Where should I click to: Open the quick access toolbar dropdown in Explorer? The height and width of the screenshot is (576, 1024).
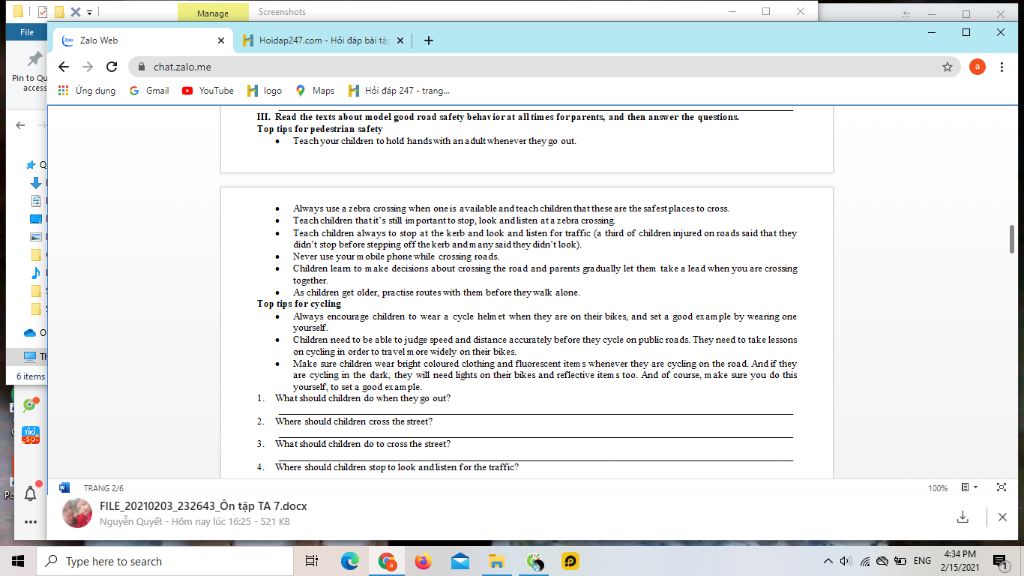tap(89, 12)
